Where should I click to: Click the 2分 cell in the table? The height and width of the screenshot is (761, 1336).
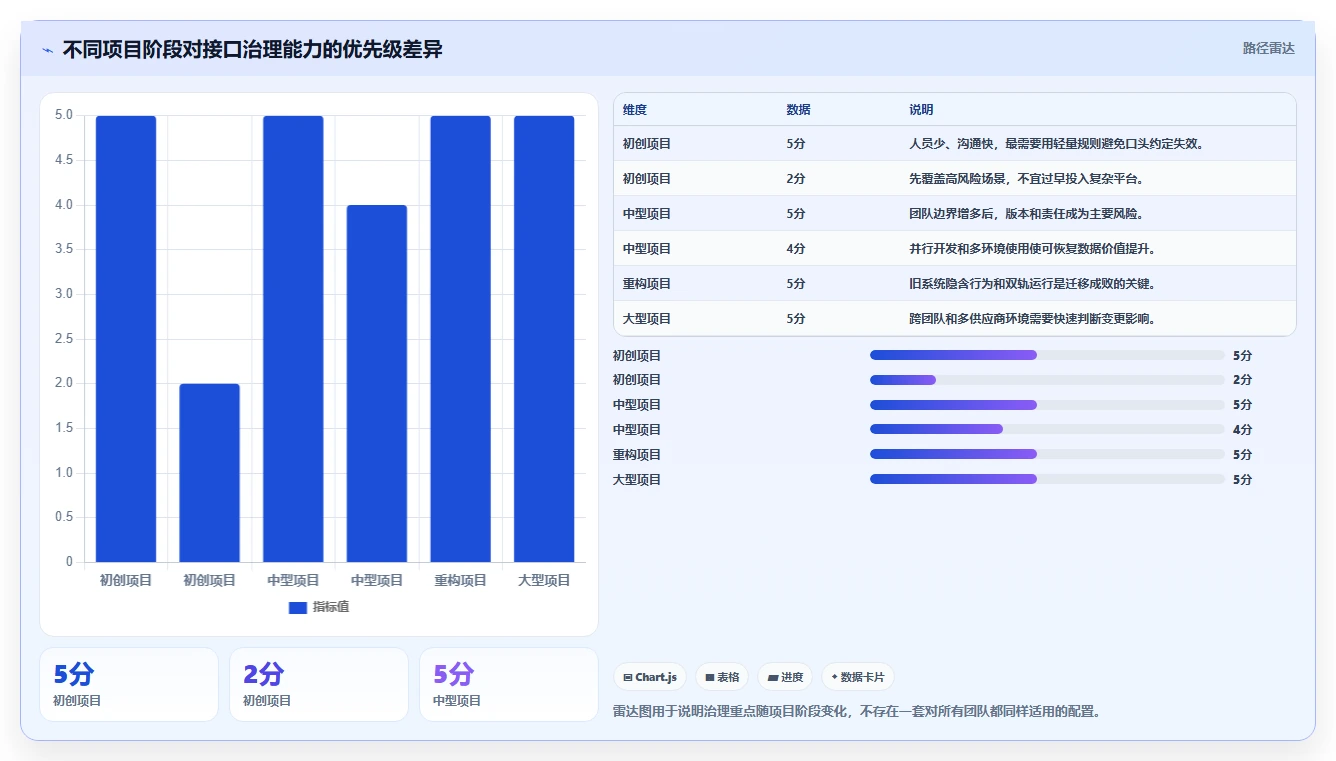796,179
